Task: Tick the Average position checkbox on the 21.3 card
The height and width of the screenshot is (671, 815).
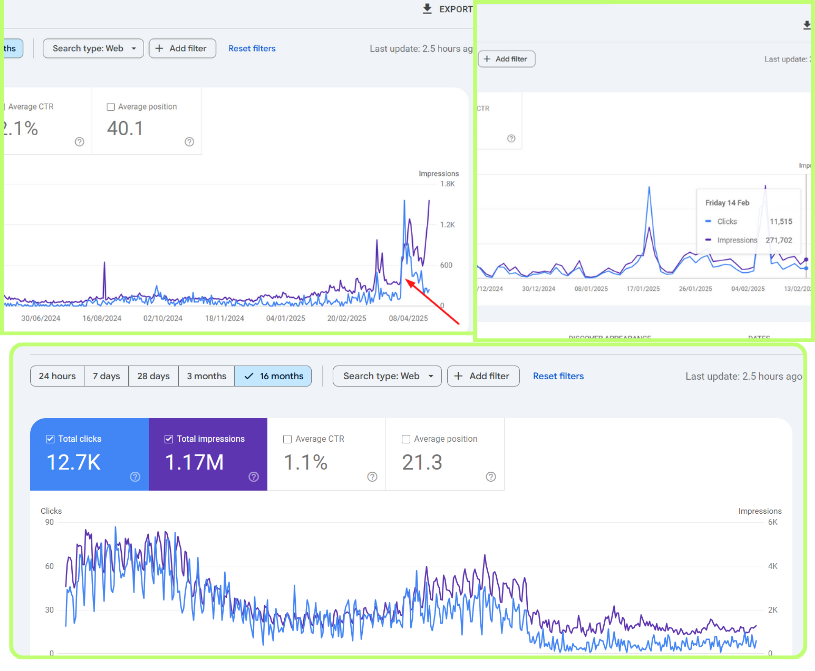Action: [406, 439]
